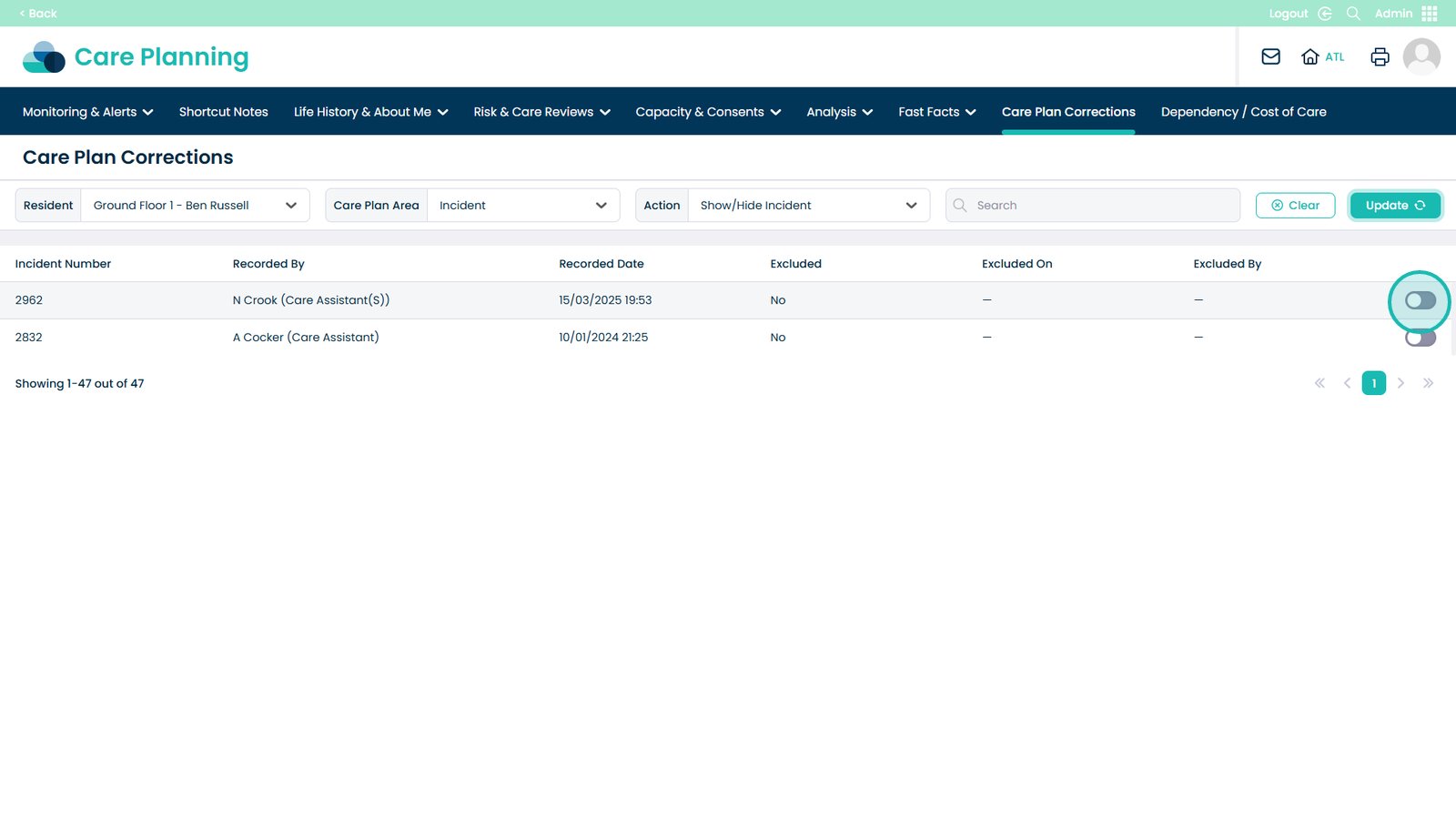Toggle exclusion for incident 2832
Viewport: 1456px width, 819px height.
tap(1420, 338)
